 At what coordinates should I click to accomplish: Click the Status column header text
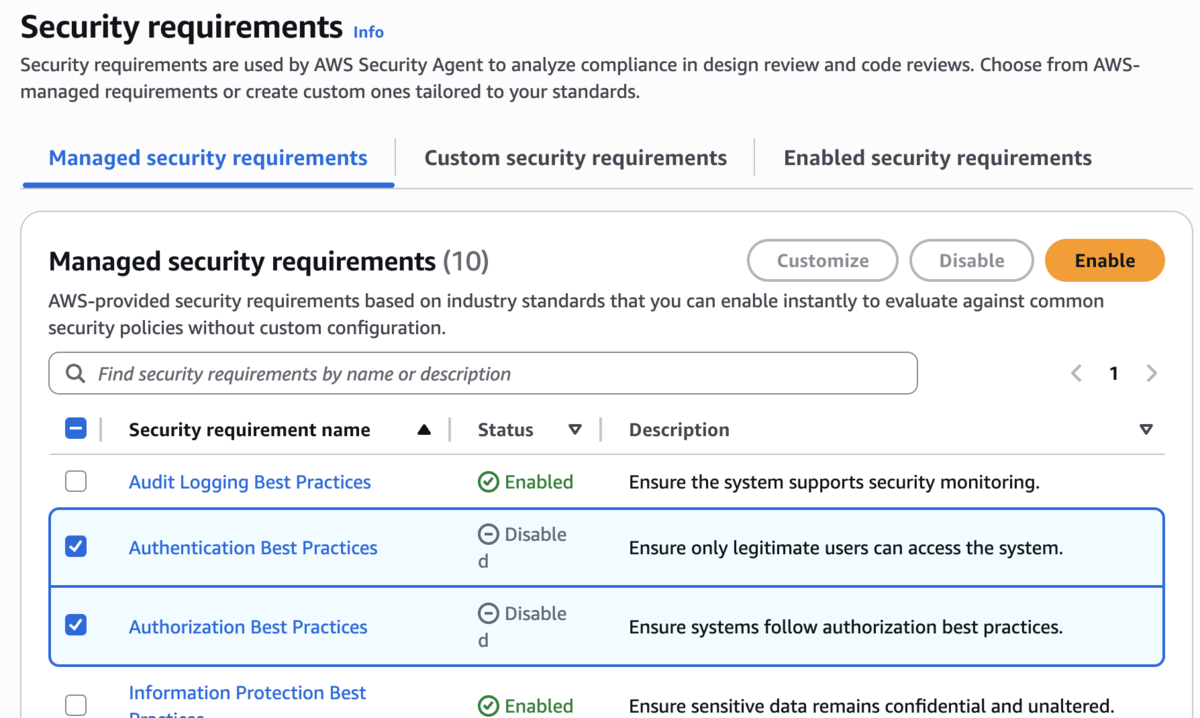(505, 430)
